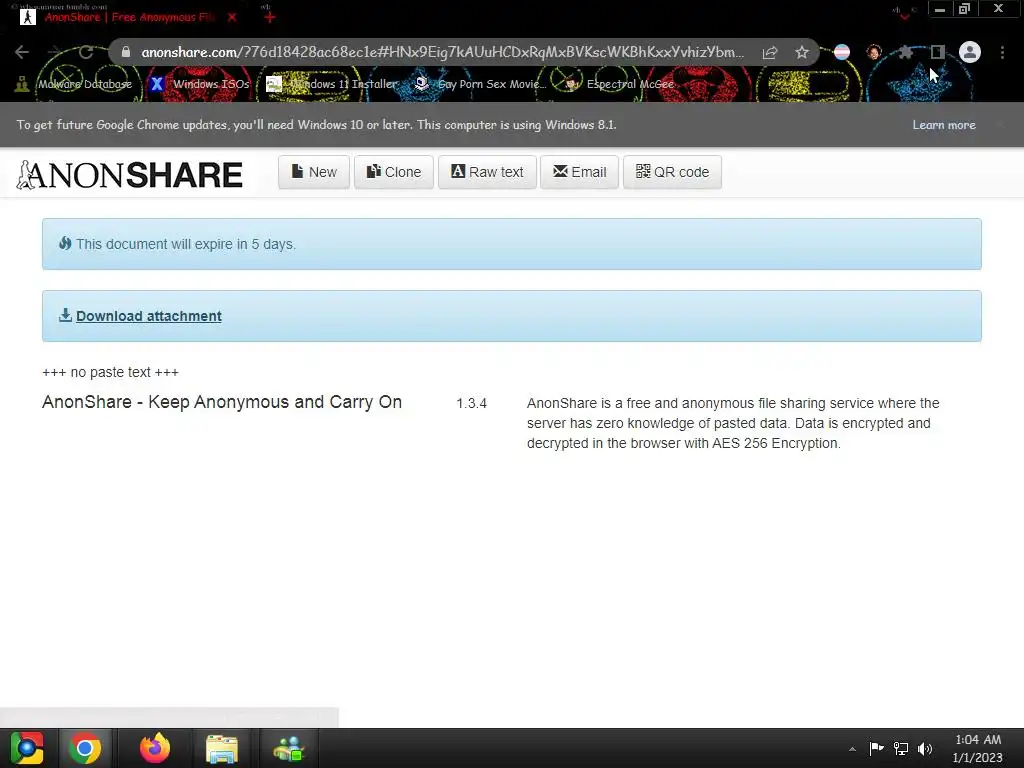Click the AnonShare logo
The width and height of the screenshot is (1024, 768).
pos(129,175)
